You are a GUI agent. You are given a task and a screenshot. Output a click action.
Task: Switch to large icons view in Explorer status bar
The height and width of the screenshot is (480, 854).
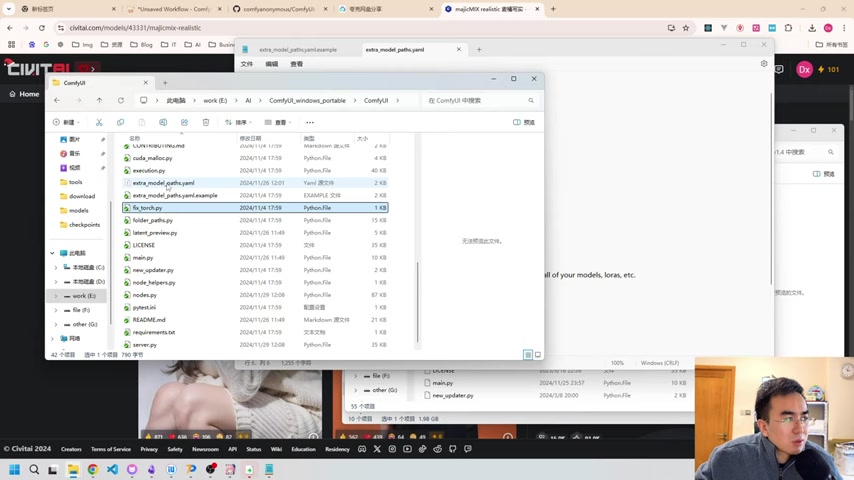pos(538,355)
